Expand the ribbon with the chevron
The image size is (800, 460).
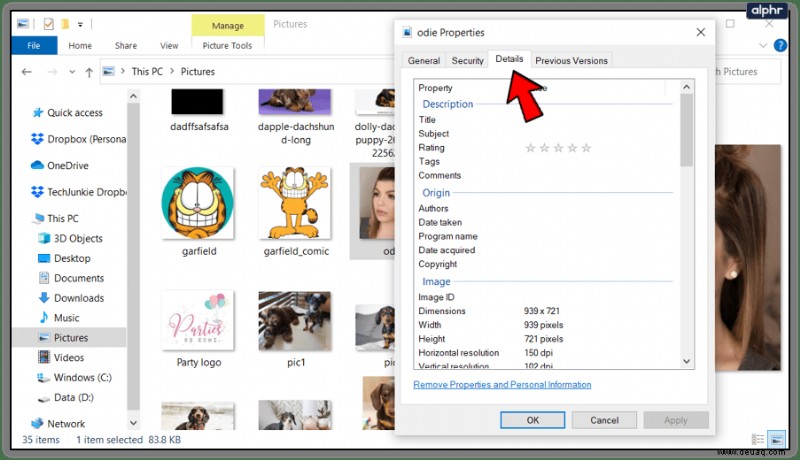point(763,45)
